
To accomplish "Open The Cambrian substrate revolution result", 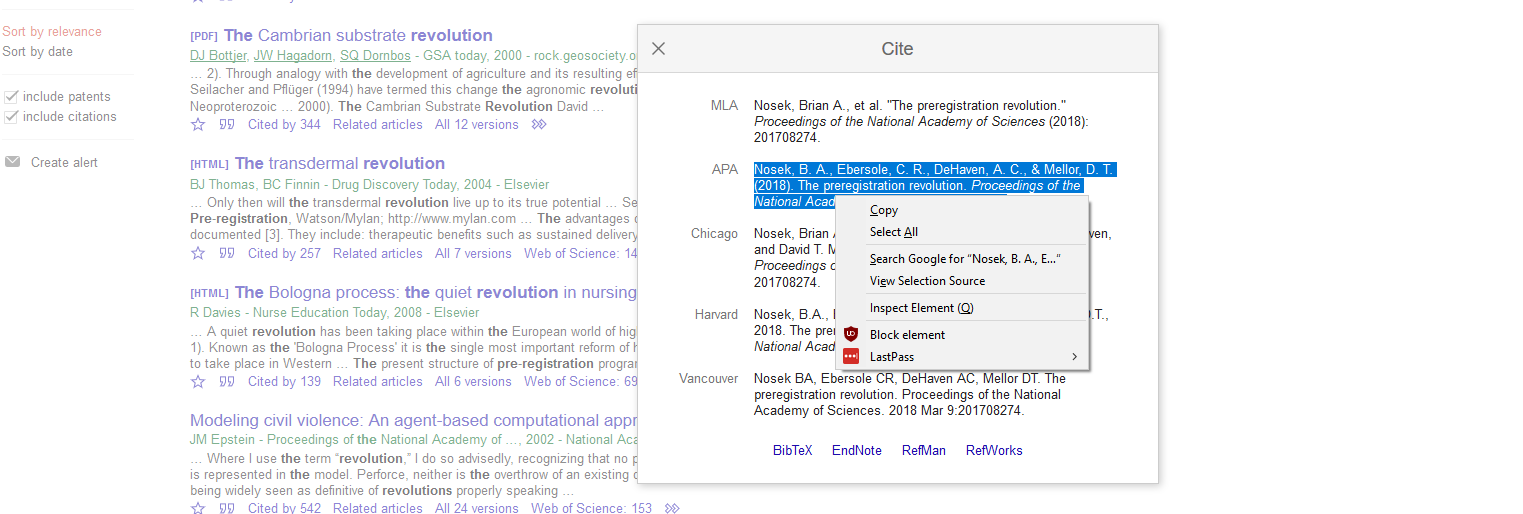I will click(358, 36).
